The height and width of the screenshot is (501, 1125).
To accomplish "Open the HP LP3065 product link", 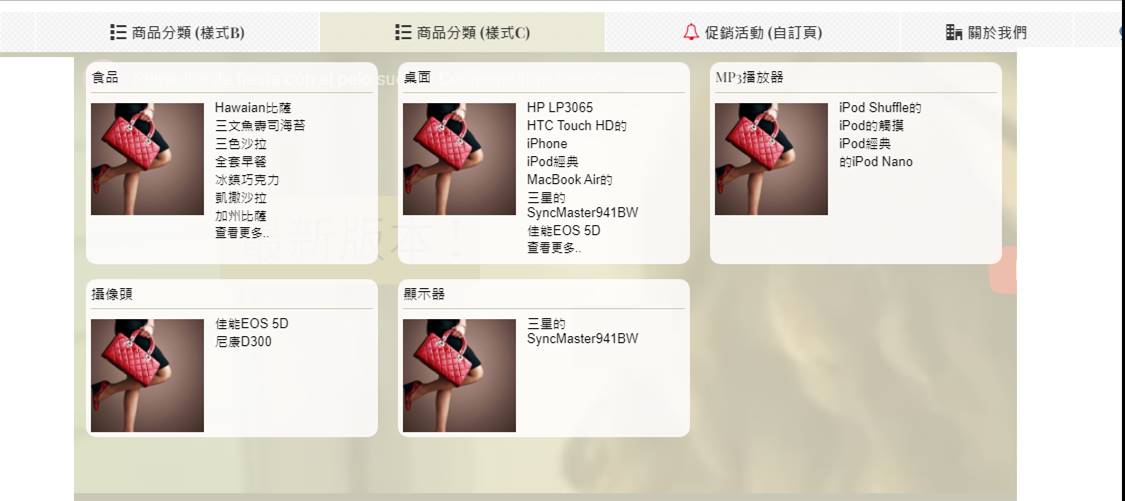I will click(x=560, y=108).
